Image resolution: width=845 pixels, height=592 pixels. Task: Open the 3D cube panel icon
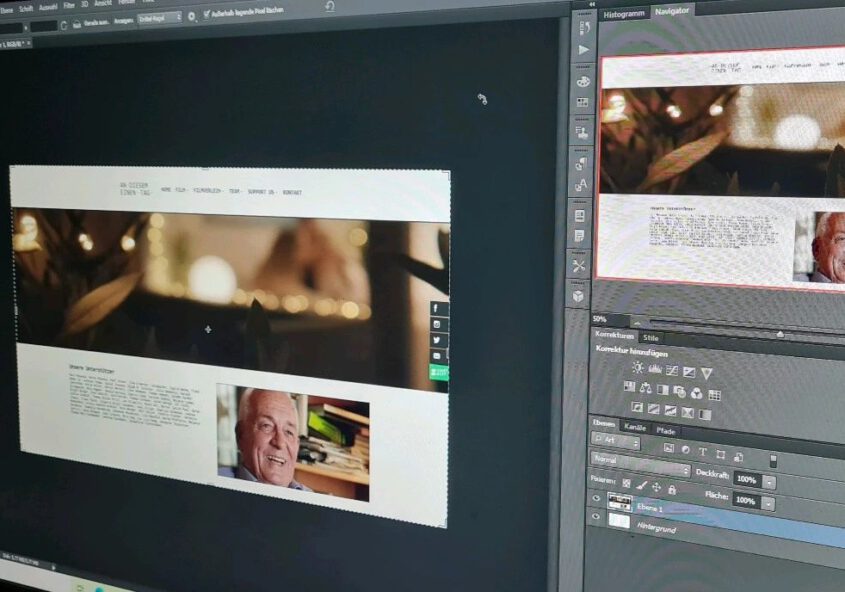[x=580, y=296]
